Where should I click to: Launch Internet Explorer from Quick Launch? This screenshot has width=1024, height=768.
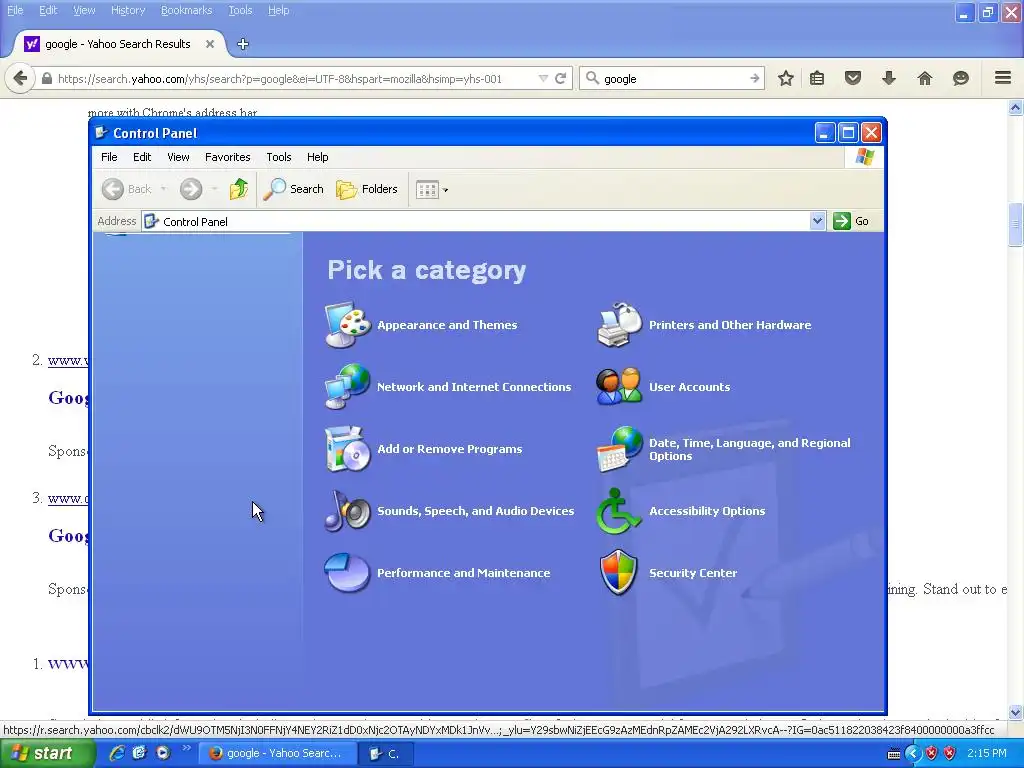click(x=117, y=753)
